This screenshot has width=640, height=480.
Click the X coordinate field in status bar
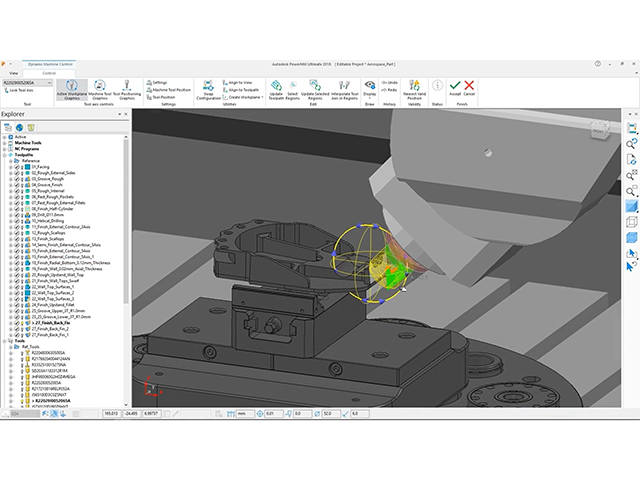point(110,412)
